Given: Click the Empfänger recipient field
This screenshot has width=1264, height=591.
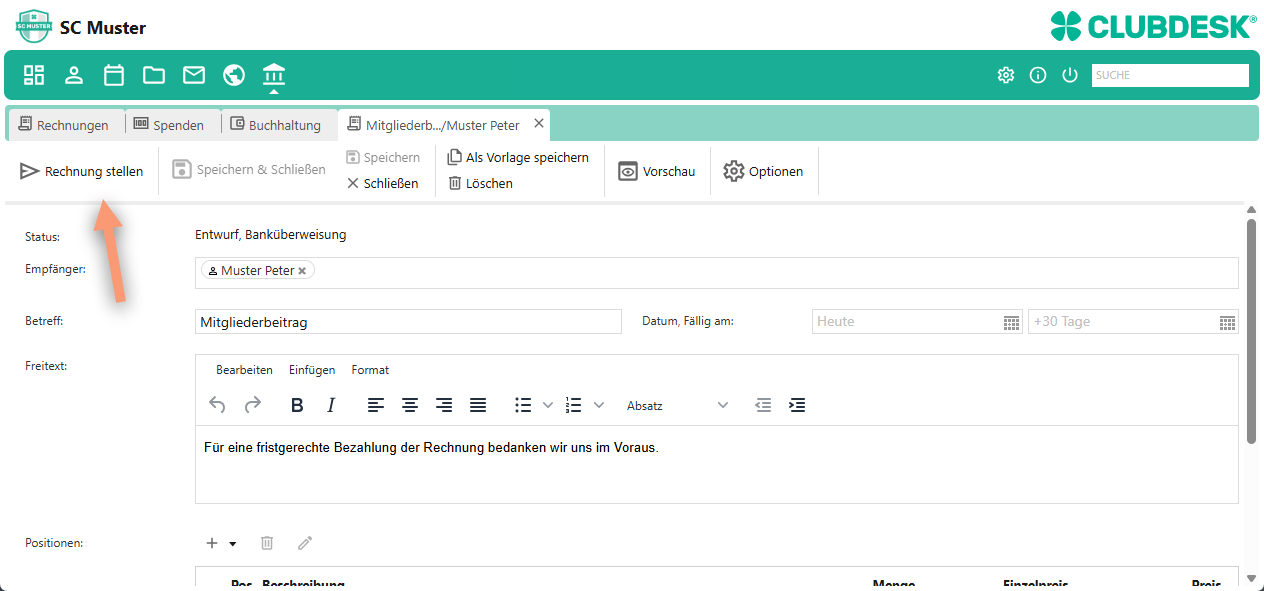Looking at the screenshot, I should click(x=716, y=273).
